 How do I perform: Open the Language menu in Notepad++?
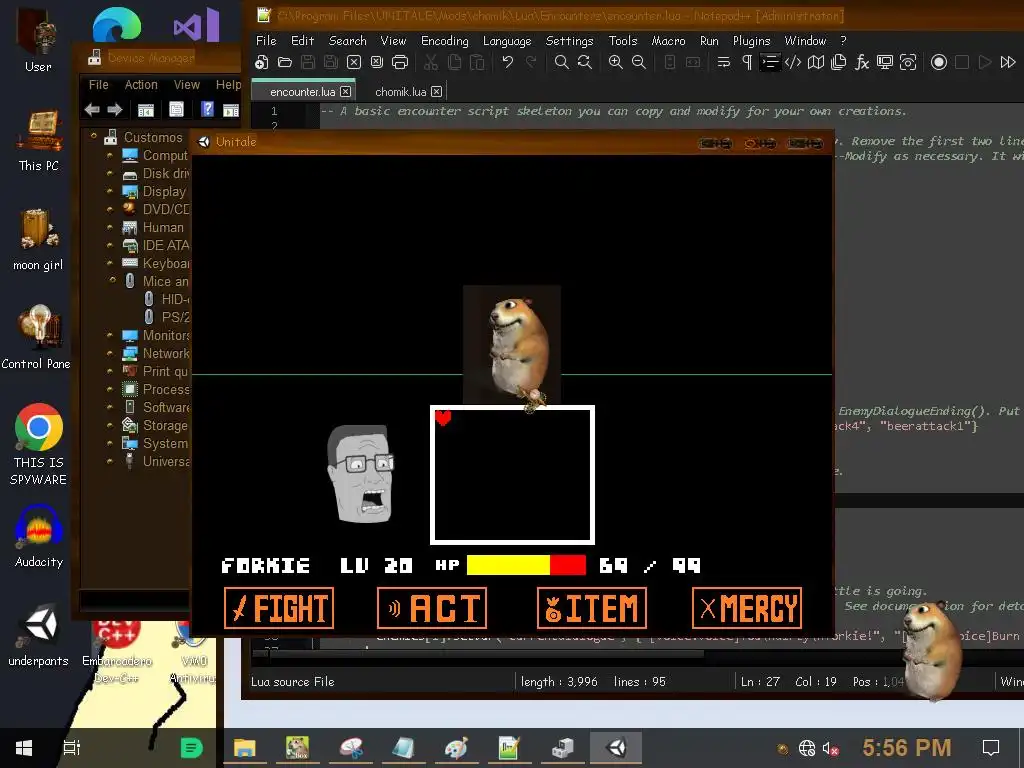coord(507,40)
